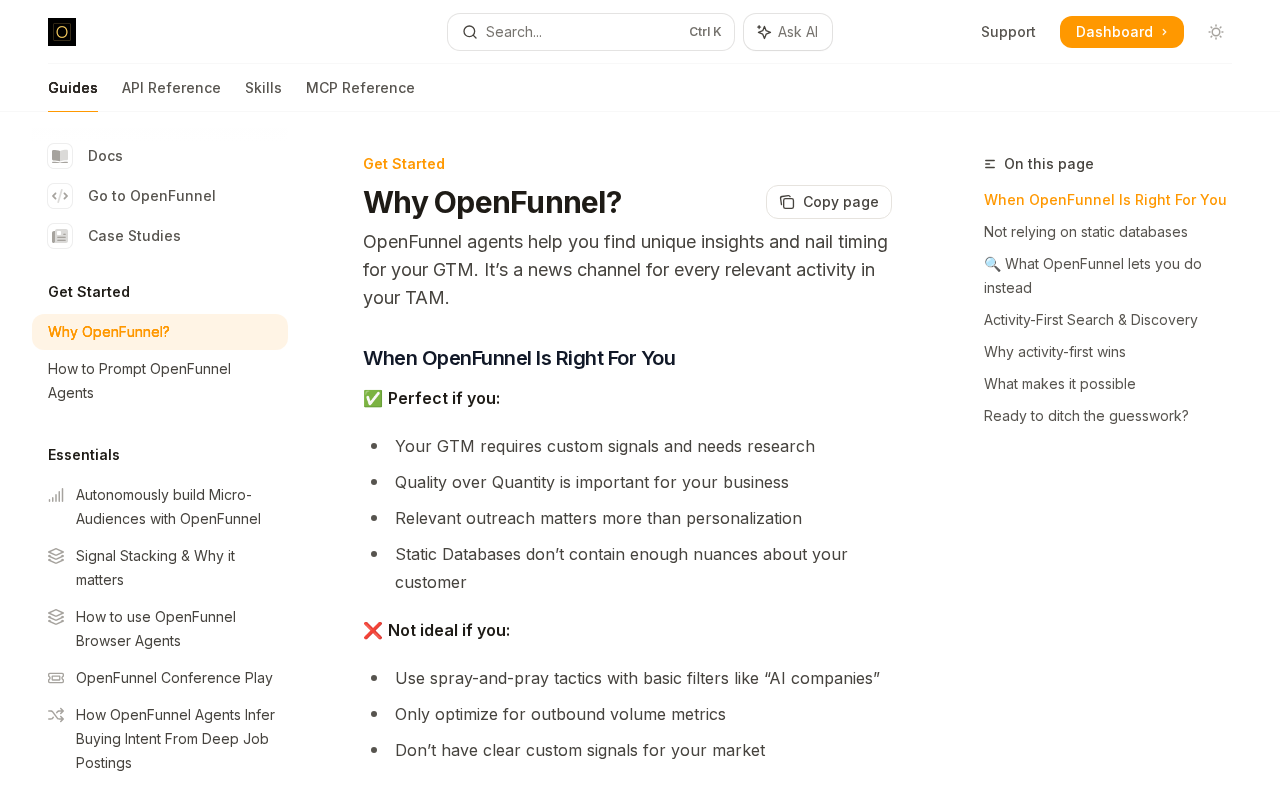Open the Support link
This screenshot has width=1280, height=800.
[1008, 32]
